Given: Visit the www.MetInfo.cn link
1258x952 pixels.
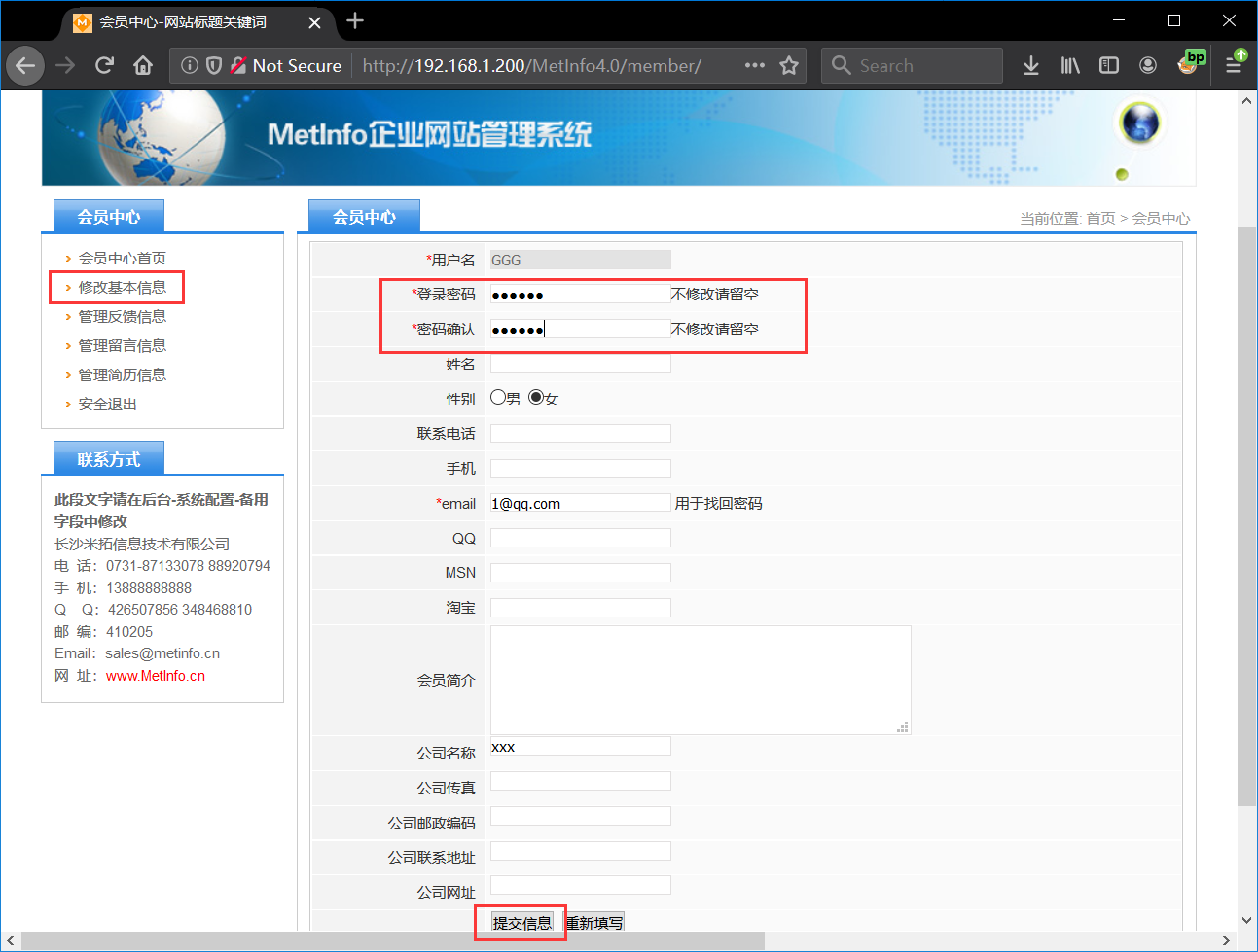Looking at the screenshot, I should coord(156,676).
